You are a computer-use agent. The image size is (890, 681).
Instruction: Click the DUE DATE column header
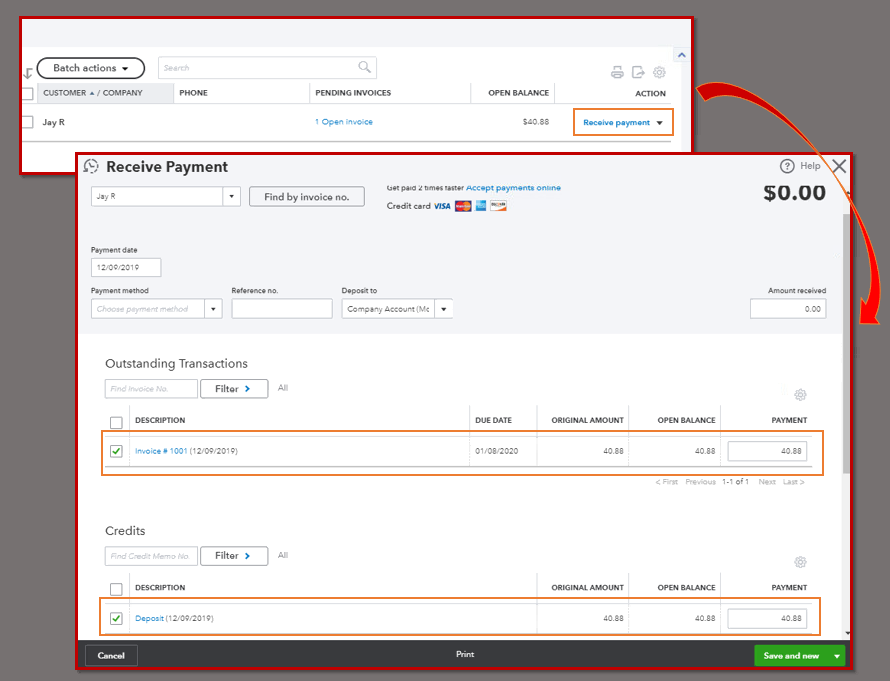coord(493,421)
